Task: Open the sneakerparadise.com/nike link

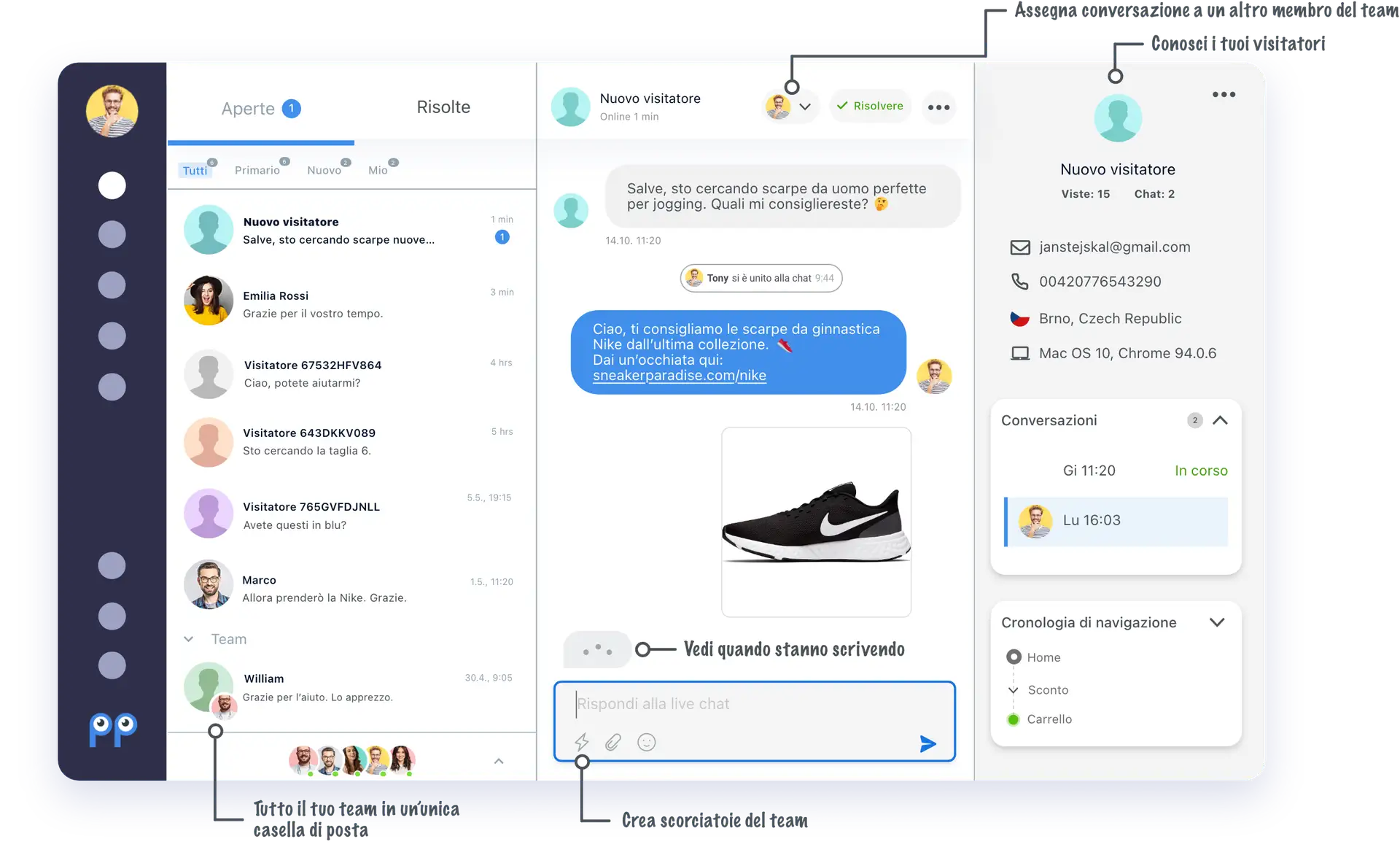Action: coord(680,376)
